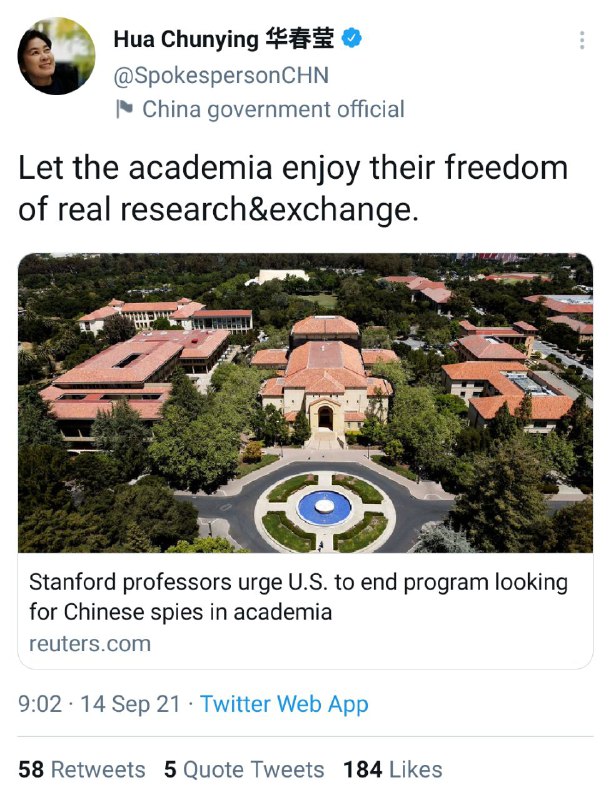Open the three-dot more options menu

[x=582, y=40]
